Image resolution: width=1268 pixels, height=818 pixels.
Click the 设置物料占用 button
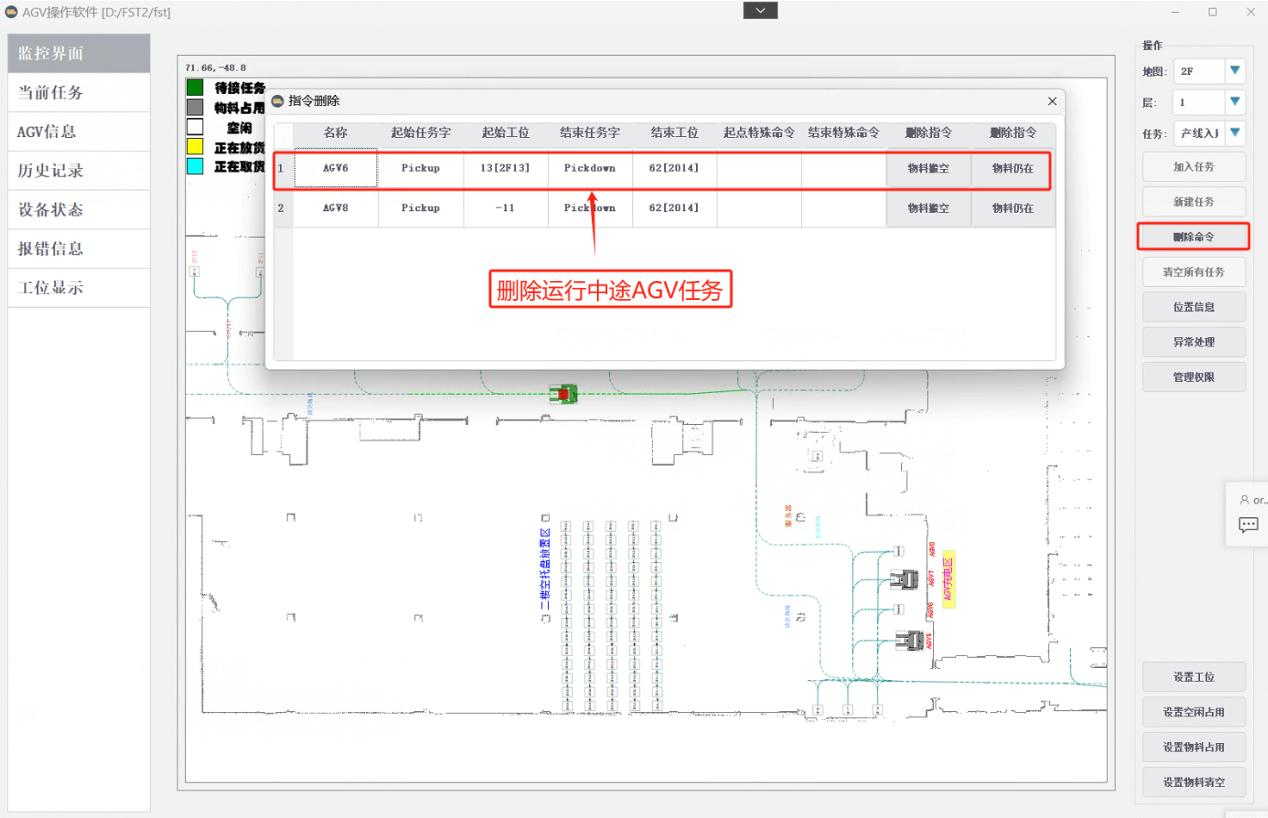coord(1195,747)
